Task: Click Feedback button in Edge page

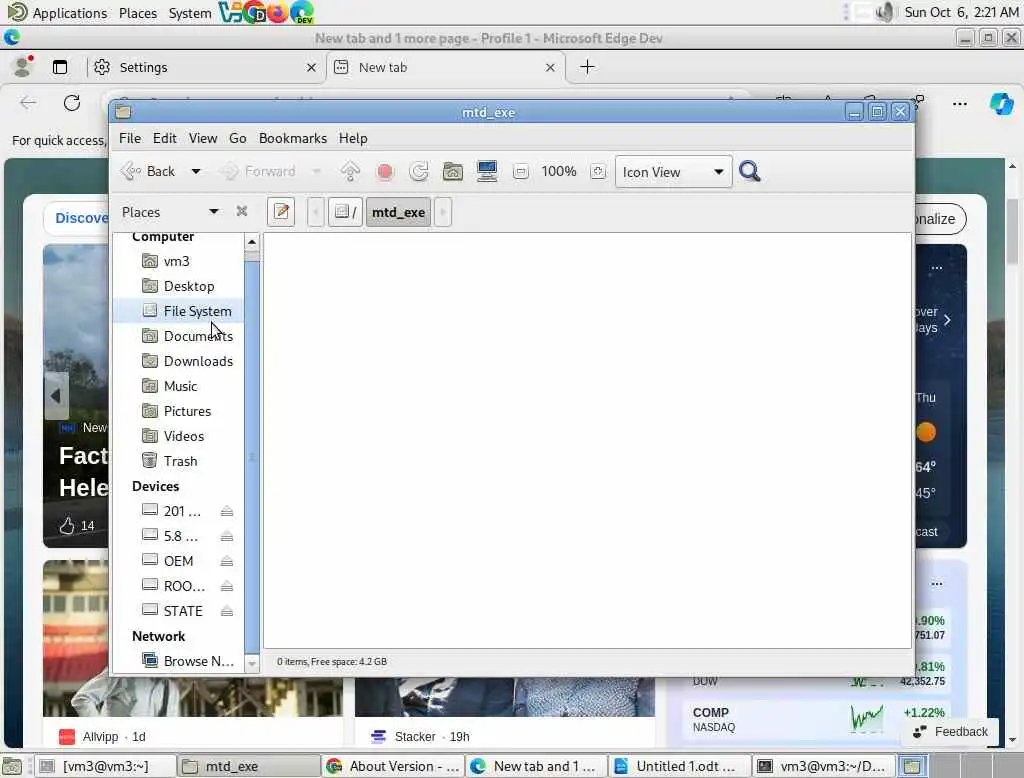Action: coord(951,732)
